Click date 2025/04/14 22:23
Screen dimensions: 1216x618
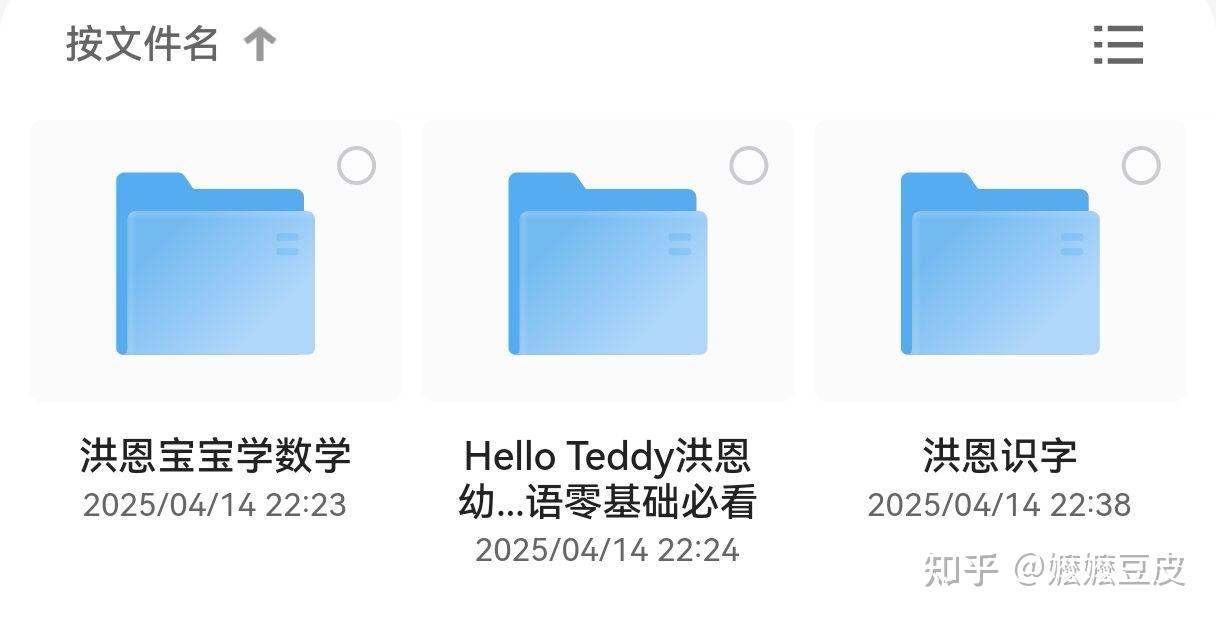tap(215, 505)
